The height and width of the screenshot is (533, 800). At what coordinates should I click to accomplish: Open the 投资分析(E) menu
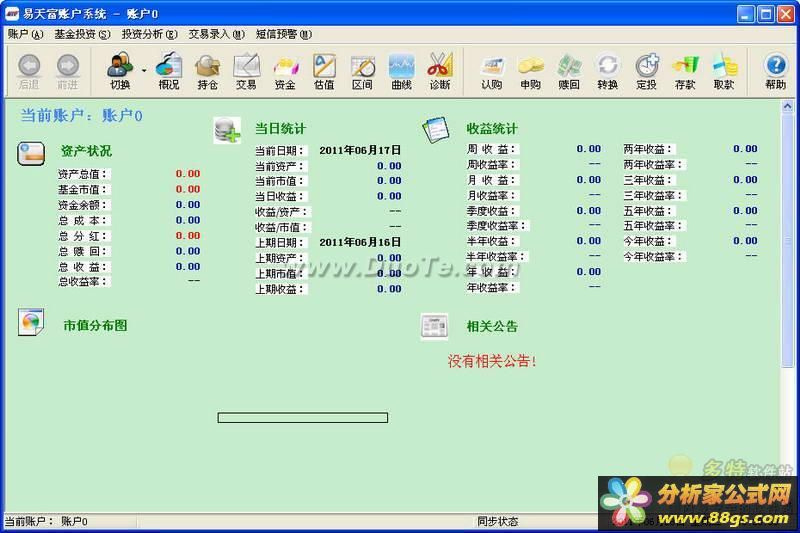[149, 34]
